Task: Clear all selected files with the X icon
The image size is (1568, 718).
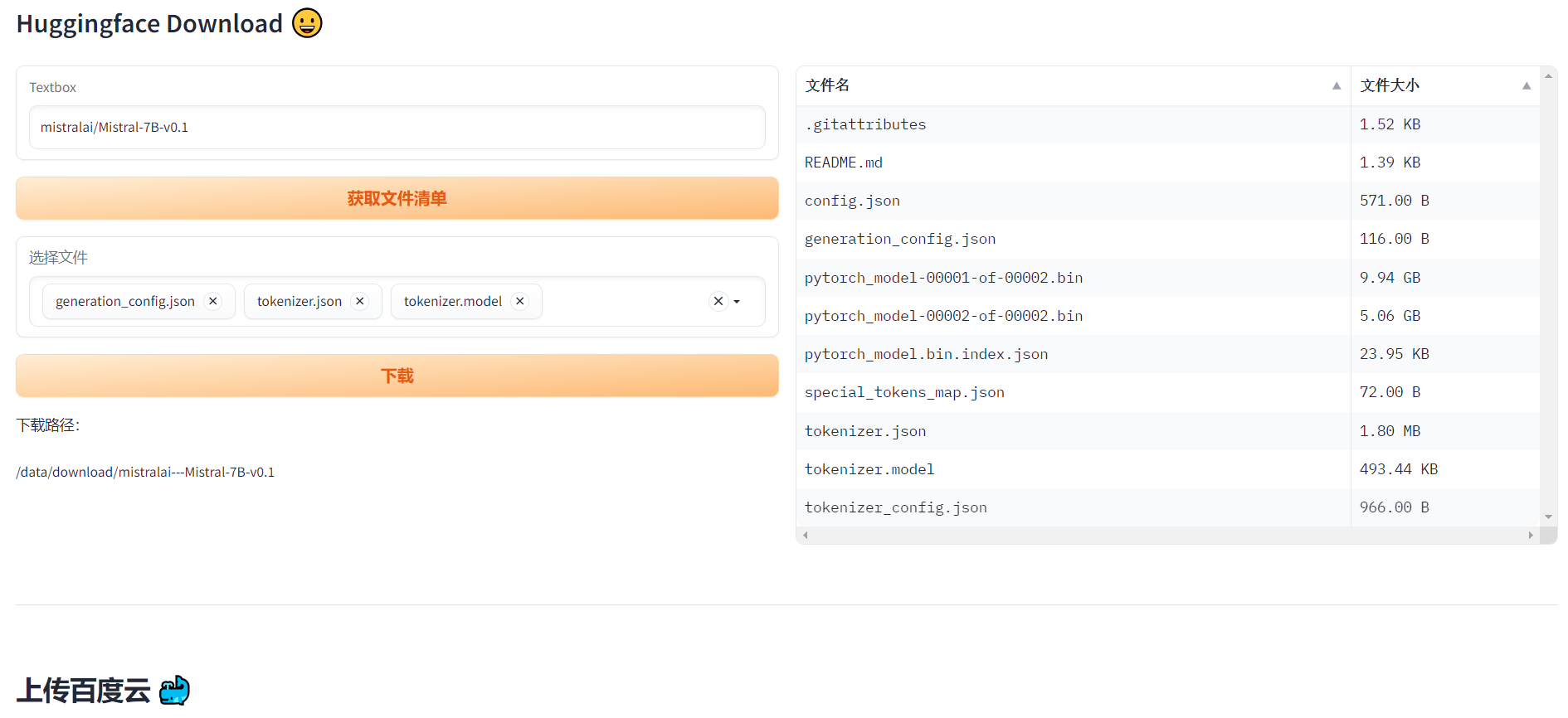Action: (x=718, y=301)
